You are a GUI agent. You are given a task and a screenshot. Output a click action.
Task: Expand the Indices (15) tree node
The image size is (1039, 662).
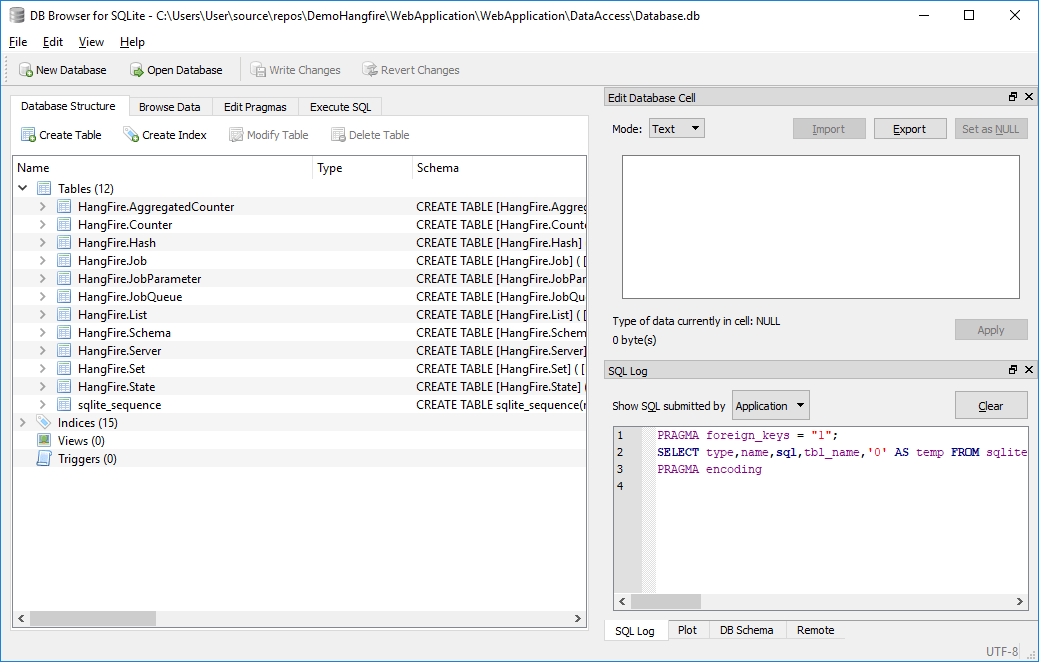tap(23, 422)
